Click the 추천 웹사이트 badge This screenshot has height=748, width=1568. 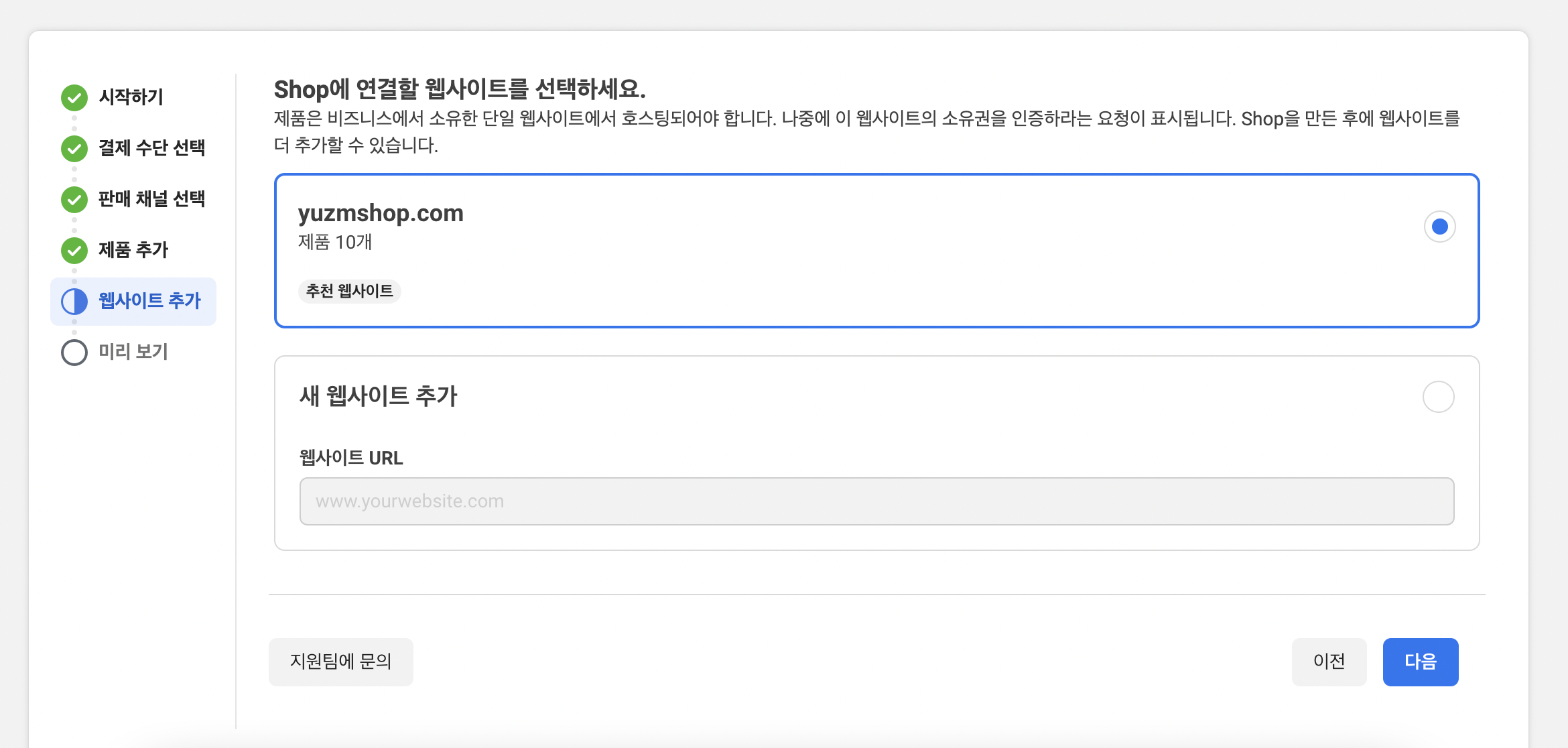coord(350,291)
